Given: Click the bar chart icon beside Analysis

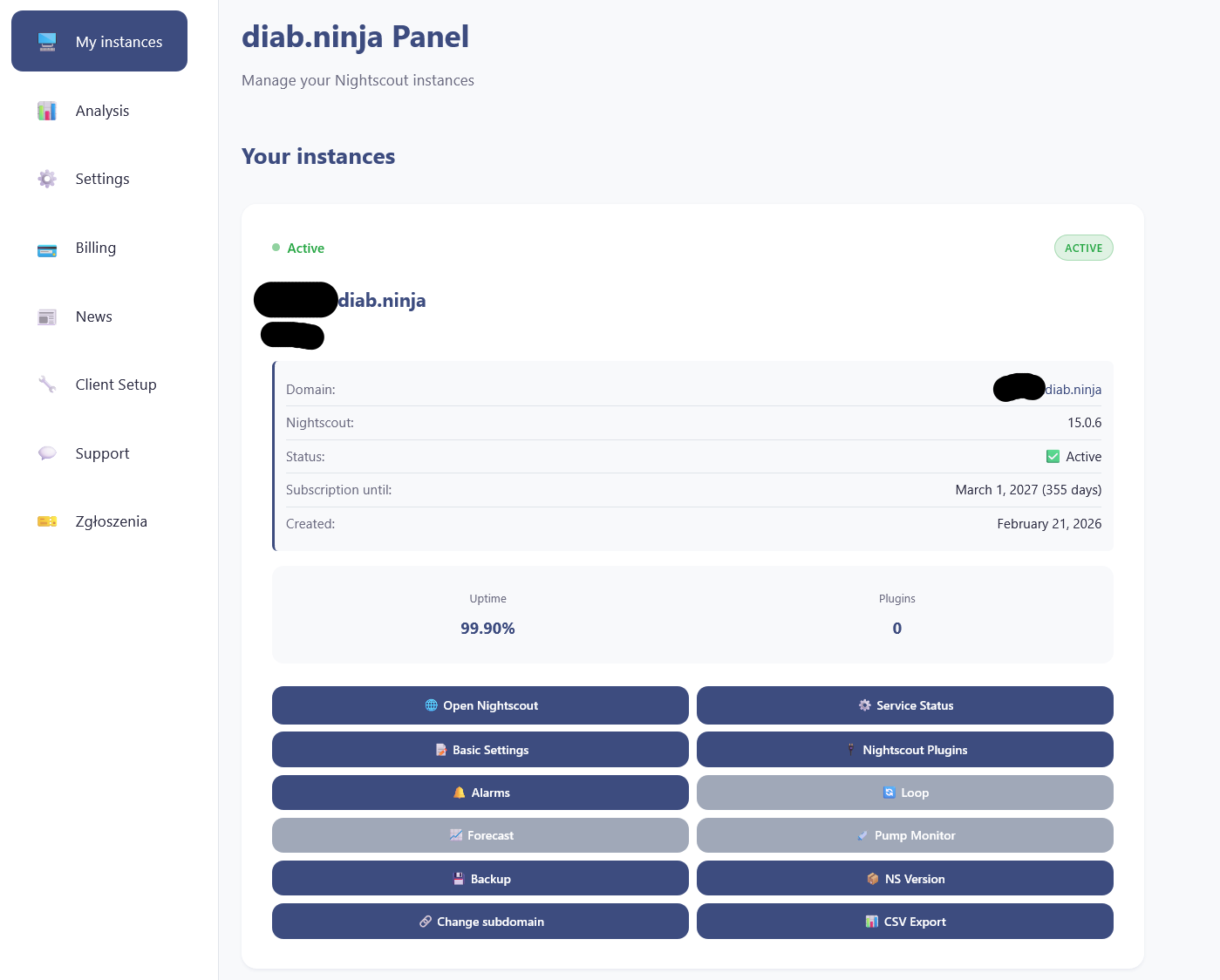Looking at the screenshot, I should click(47, 111).
